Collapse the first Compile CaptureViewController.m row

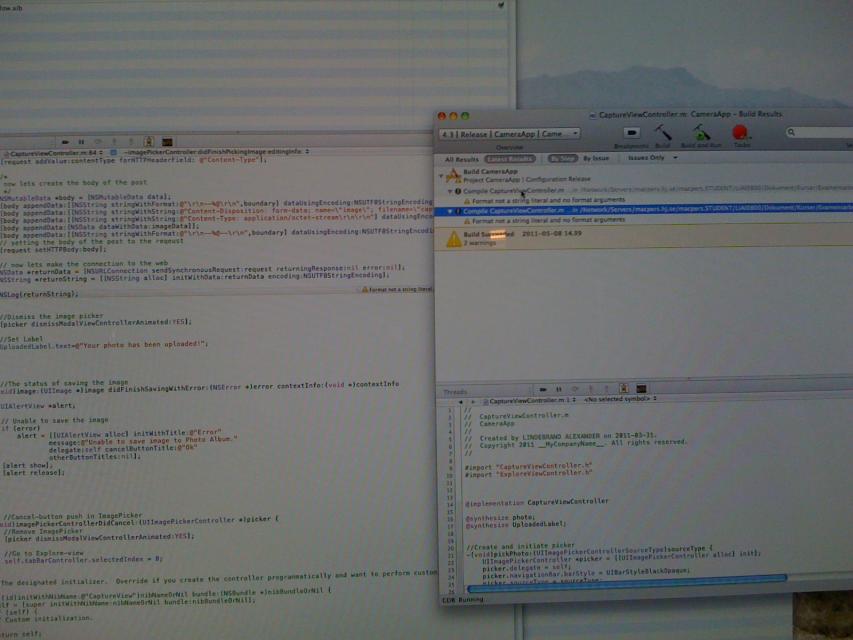coord(450,192)
